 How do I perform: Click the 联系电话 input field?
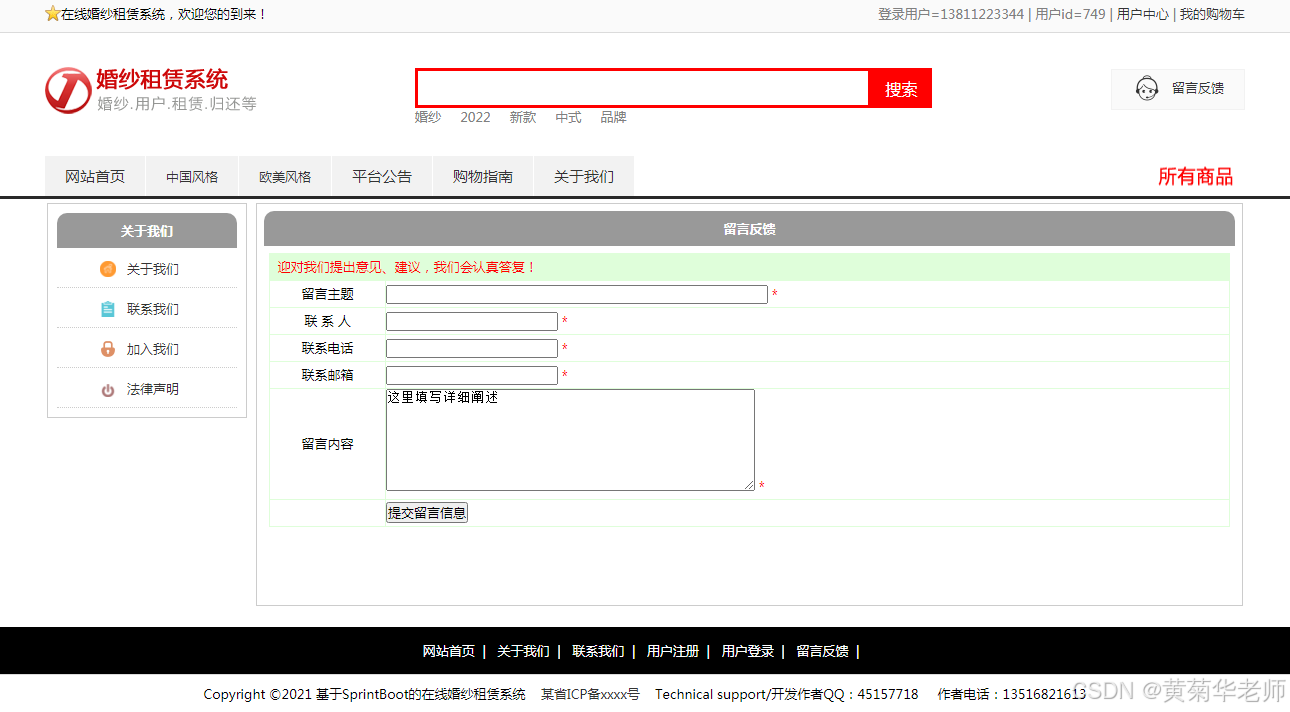[x=472, y=349]
